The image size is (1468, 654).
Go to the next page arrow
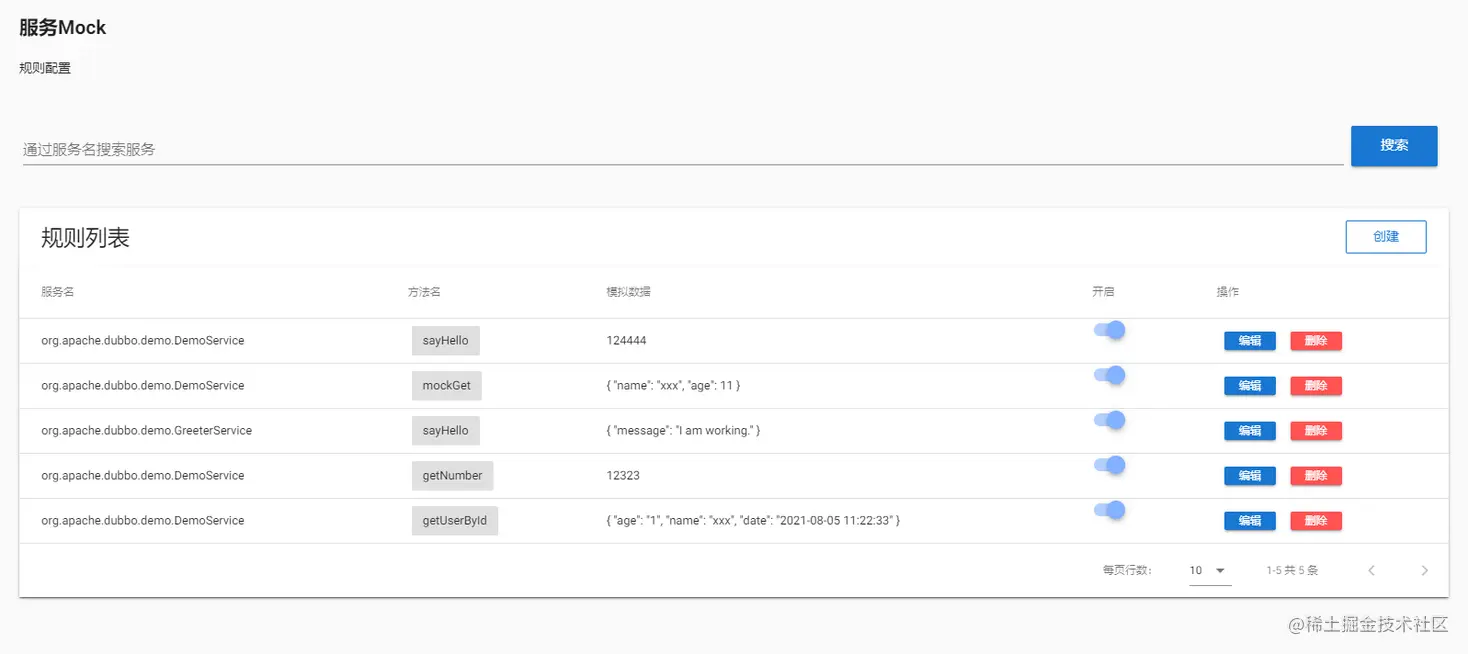pyautogui.click(x=1425, y=571)
